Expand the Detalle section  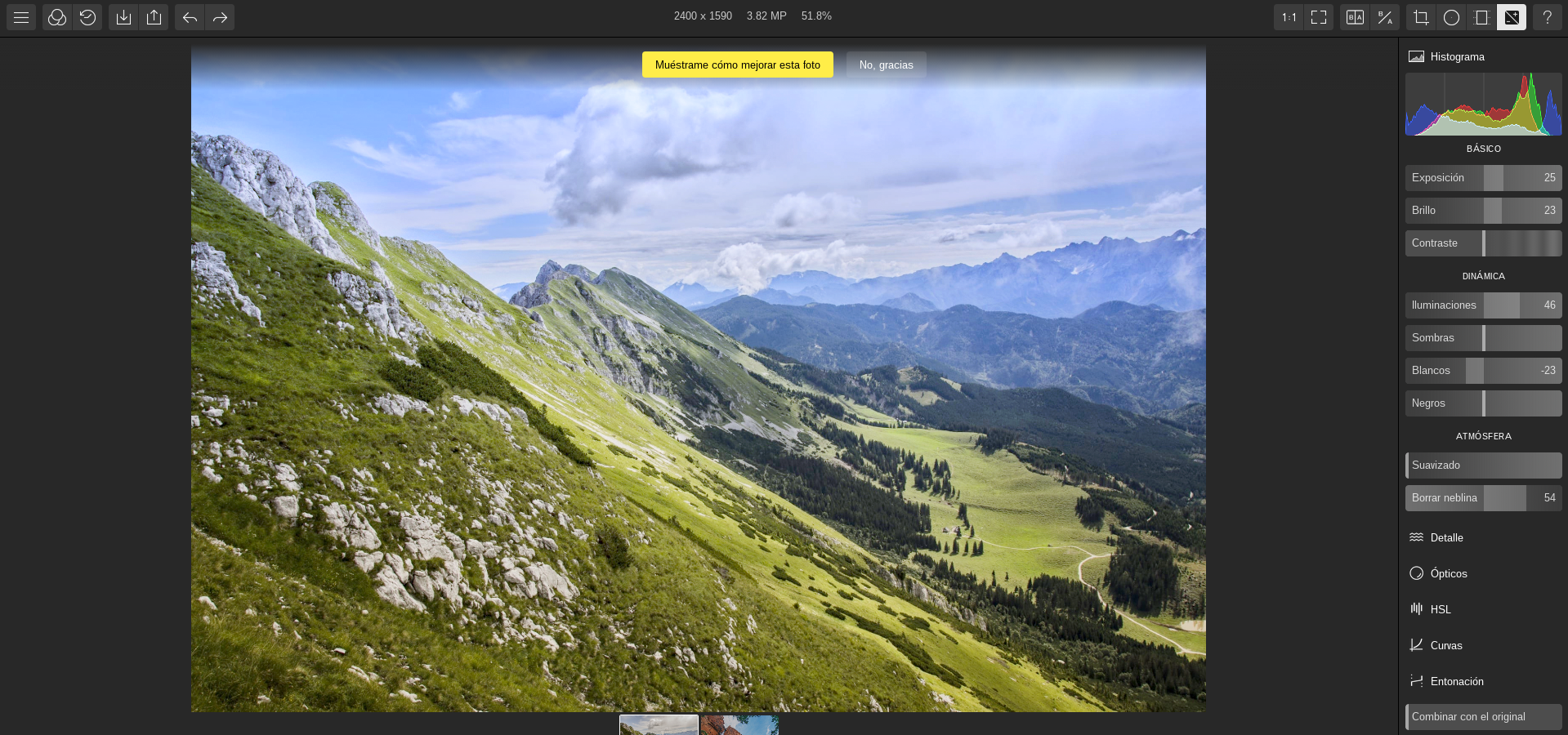(x=1446, y=537)
